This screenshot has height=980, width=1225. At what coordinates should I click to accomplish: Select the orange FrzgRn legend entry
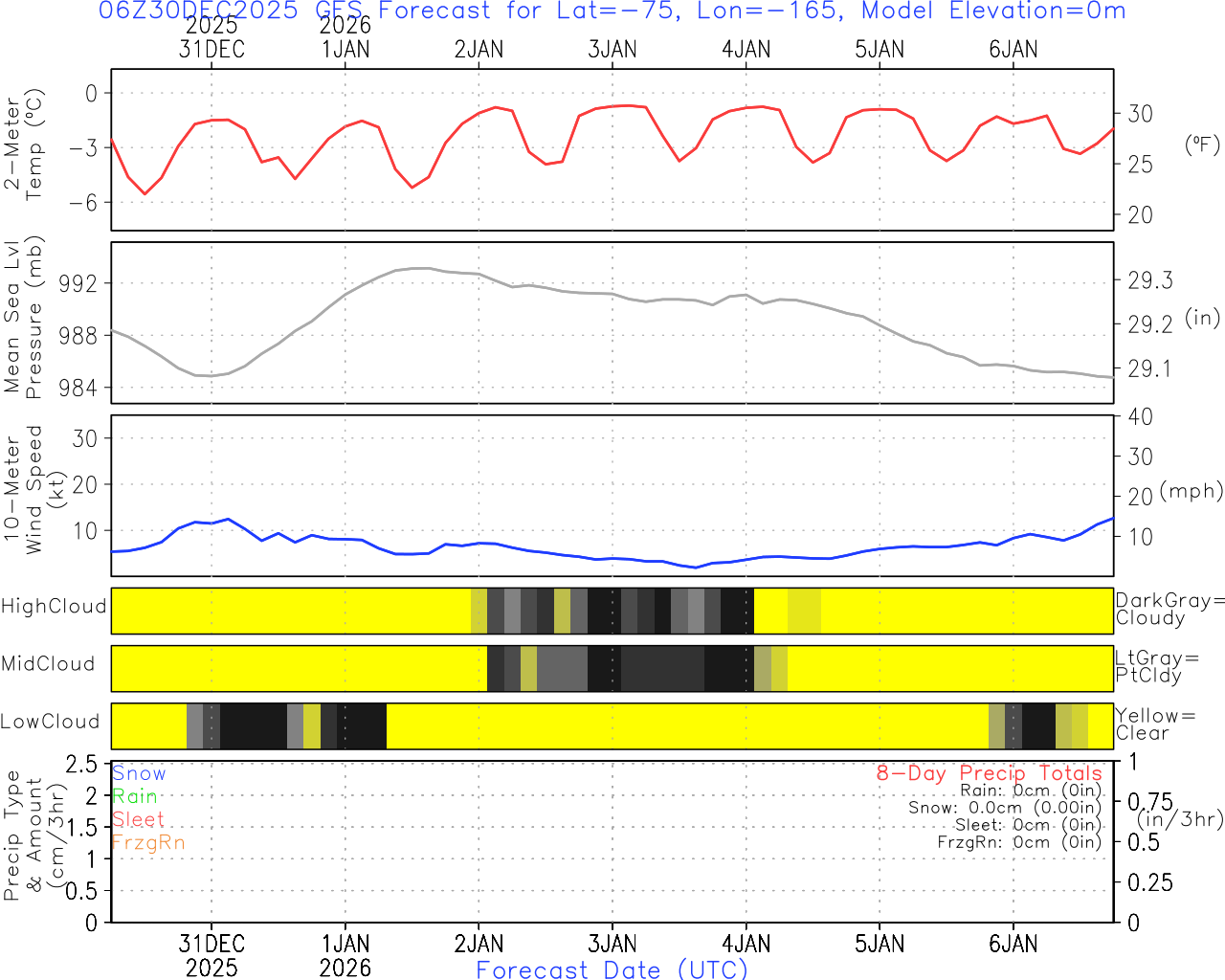pos(147,842)
